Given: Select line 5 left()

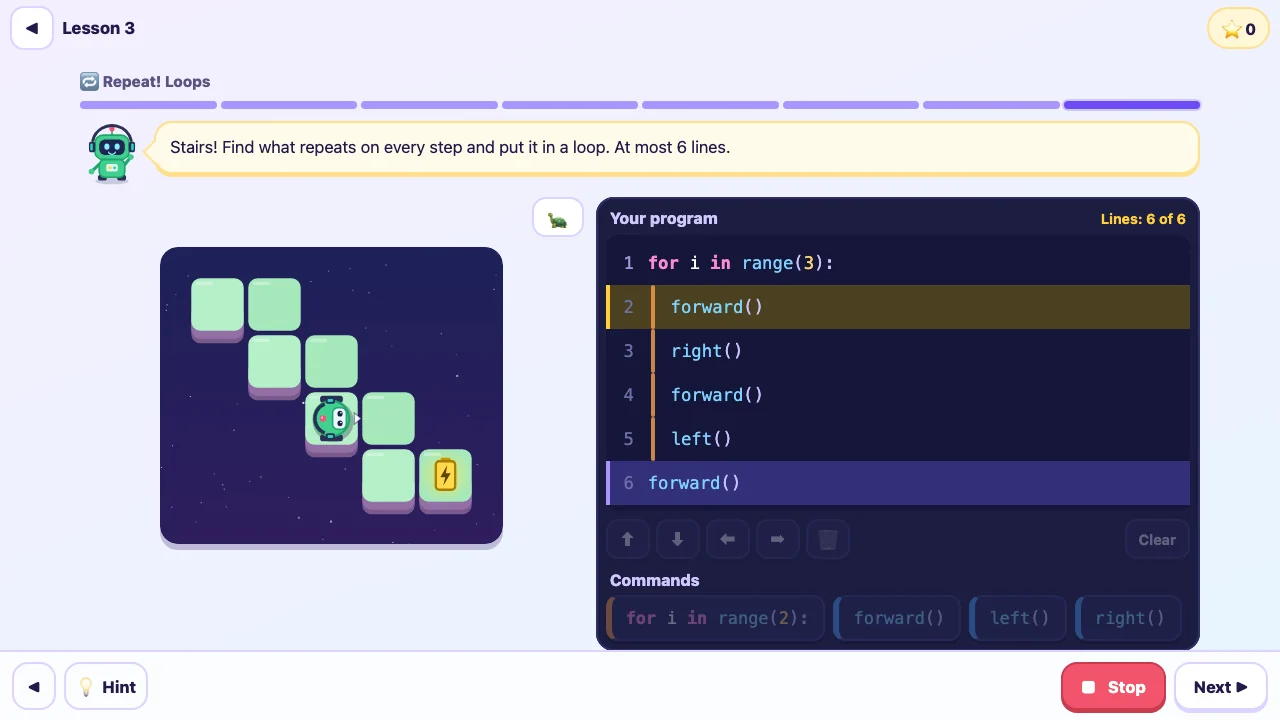Looking at the screenshot, I should [x=898, y=439].
